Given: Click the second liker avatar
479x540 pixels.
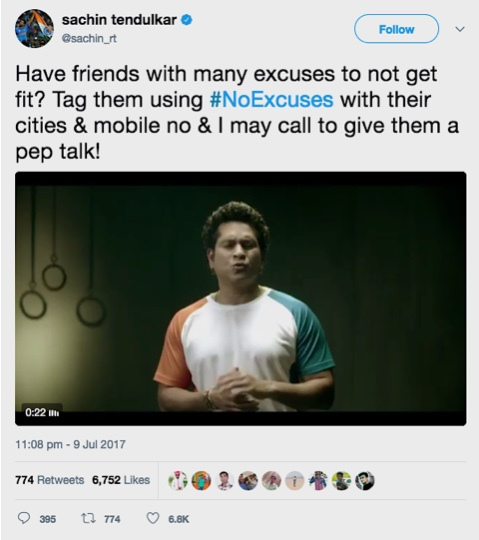Looking at the screenshot, I should (x=201, y=480).
